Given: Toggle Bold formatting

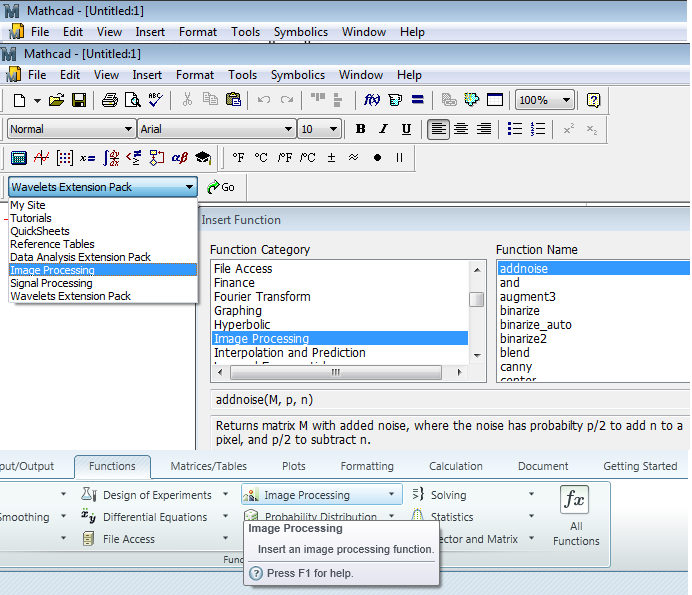Looking at the screenshot, I should [x=361, y=129].
